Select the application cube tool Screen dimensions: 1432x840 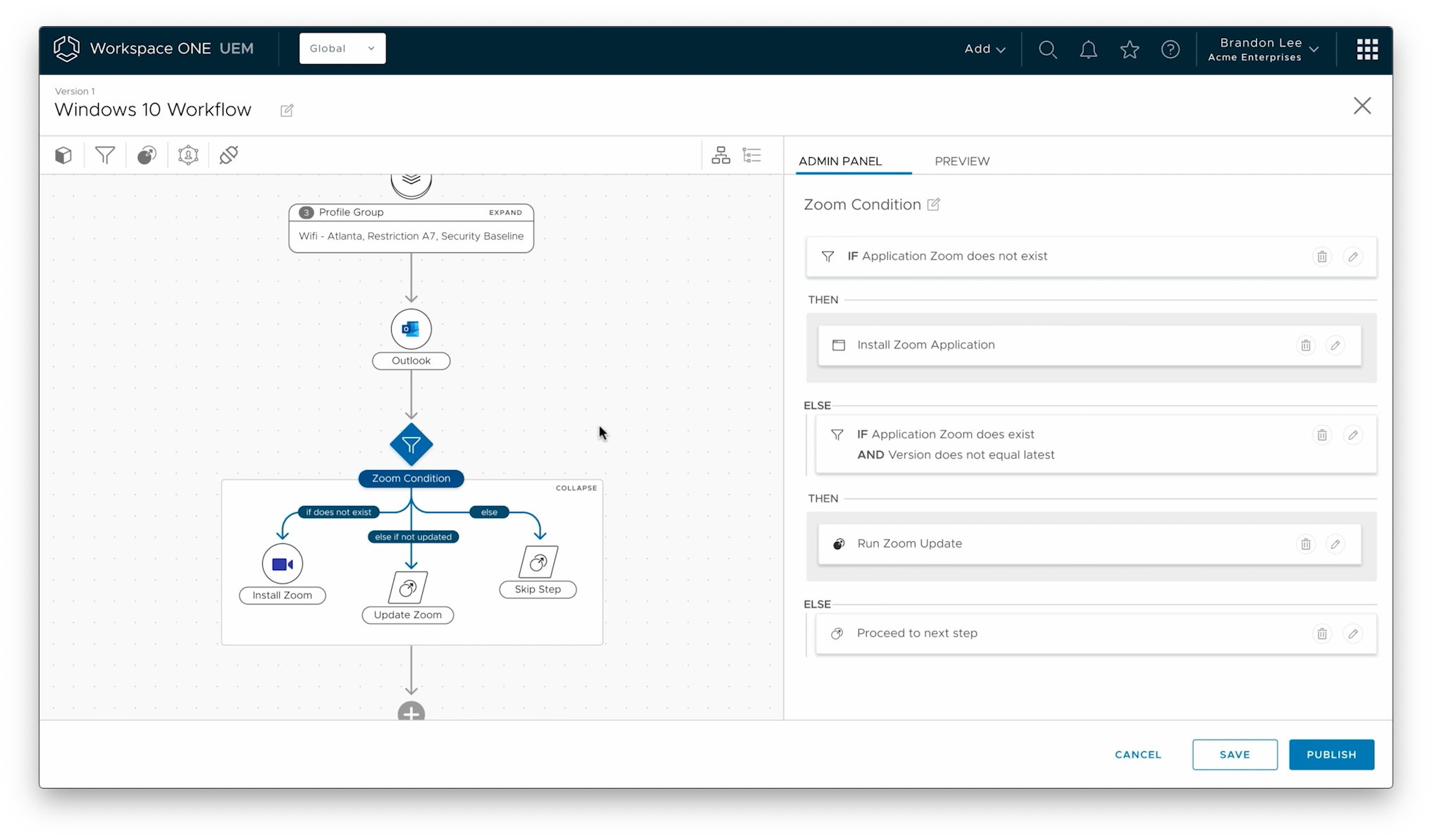pyautogui.click(x=63, y=155)
